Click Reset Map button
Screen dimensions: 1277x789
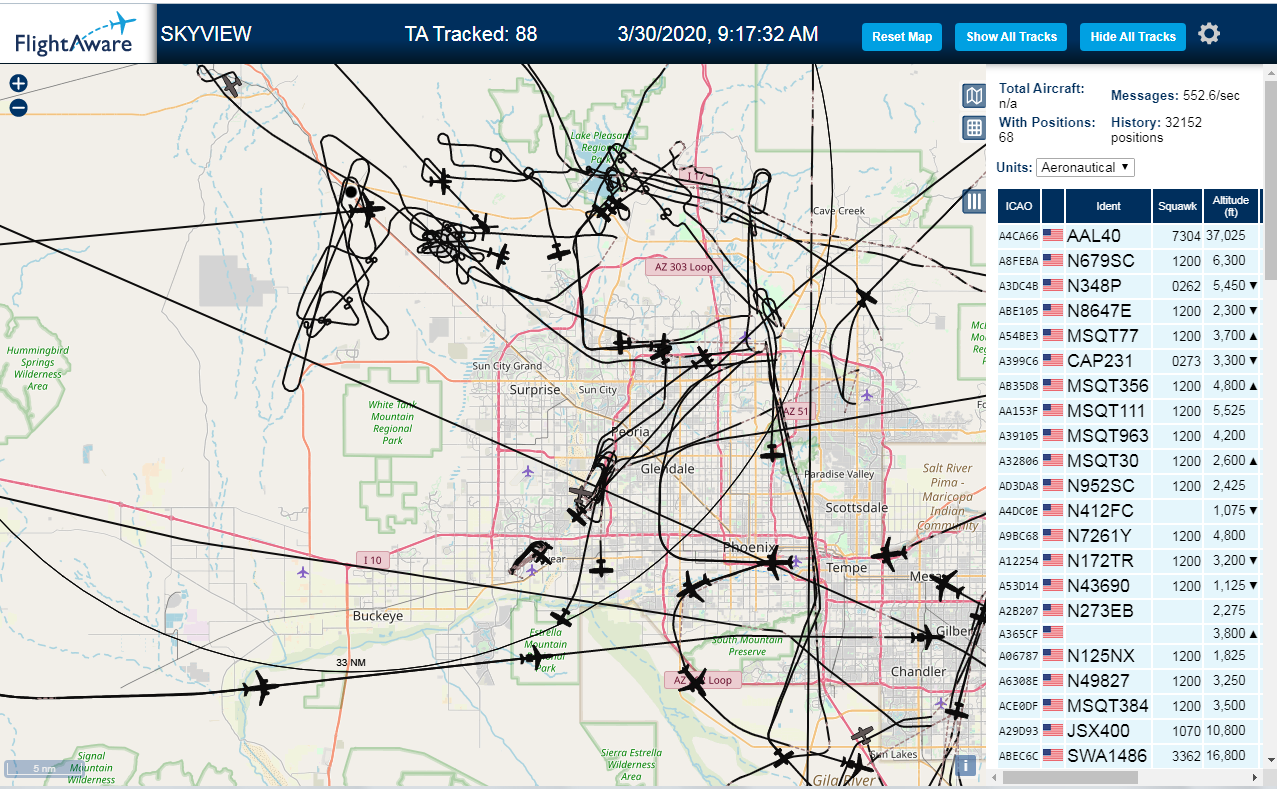tap(902, 37)
